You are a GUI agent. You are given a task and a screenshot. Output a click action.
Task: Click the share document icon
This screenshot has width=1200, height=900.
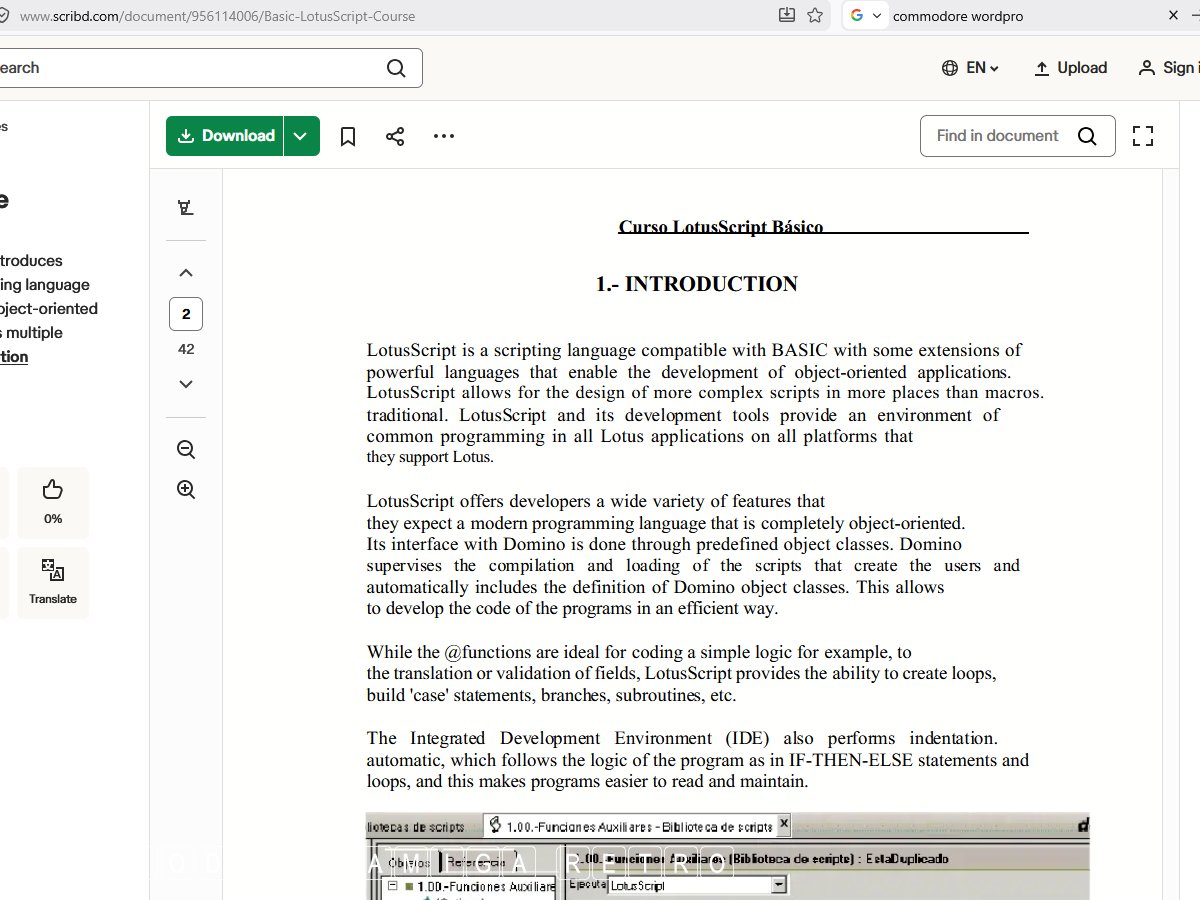point(395,136)
